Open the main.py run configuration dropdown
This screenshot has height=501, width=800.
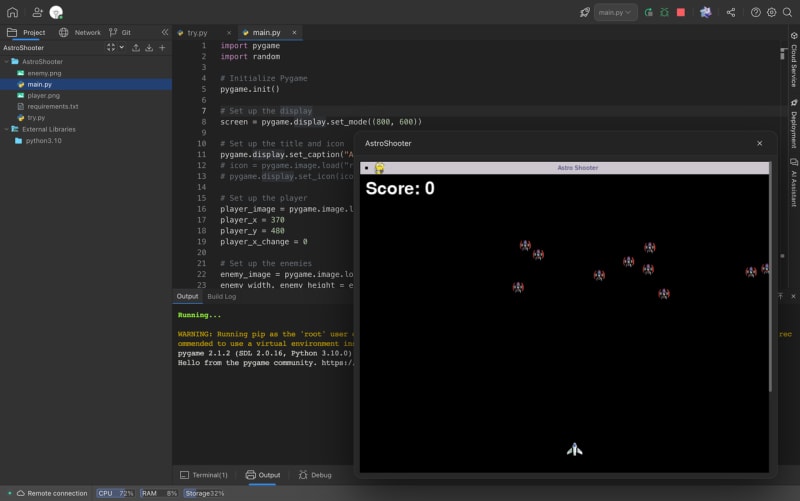pos(615,12)
